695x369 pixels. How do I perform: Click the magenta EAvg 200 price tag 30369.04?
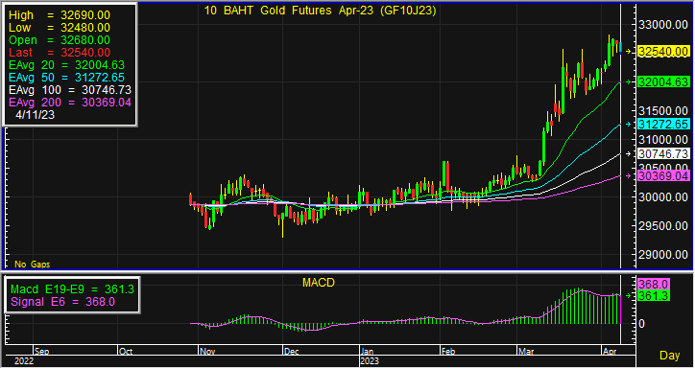[663, 176]
